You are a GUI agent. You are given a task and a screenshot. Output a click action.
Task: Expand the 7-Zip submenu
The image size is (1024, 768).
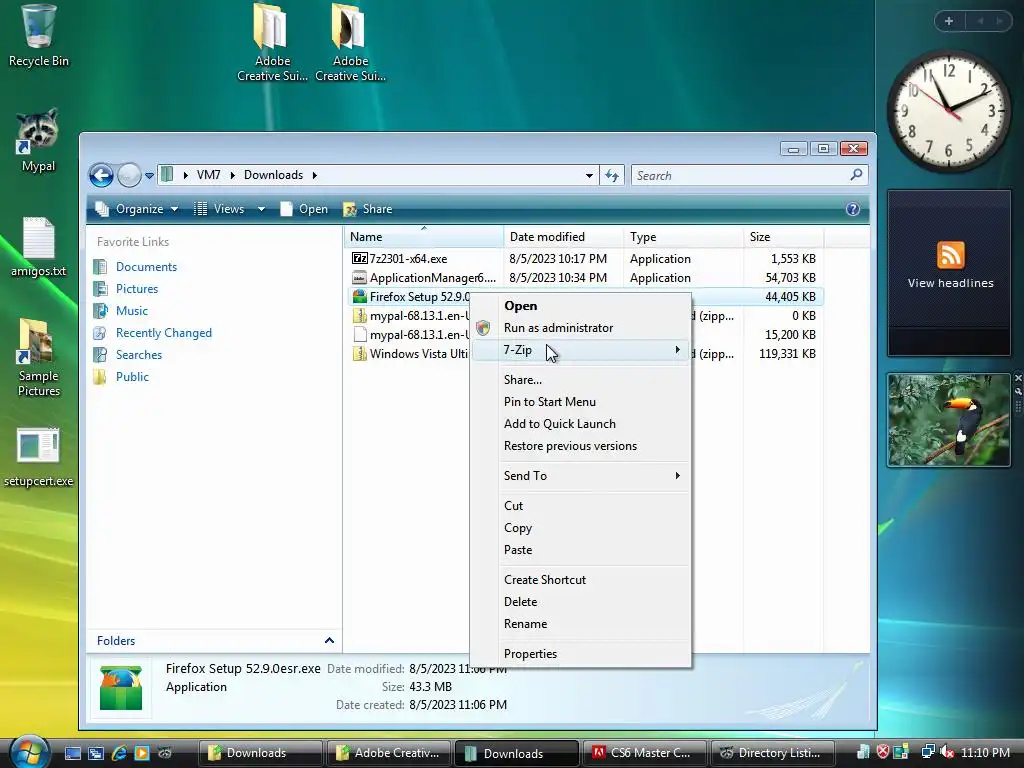(581, 350)
